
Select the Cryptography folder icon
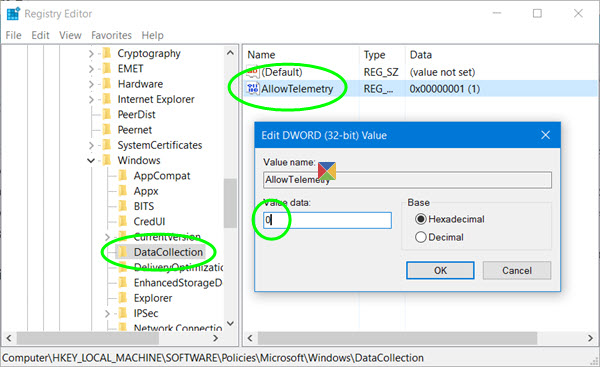click(108, 53)
